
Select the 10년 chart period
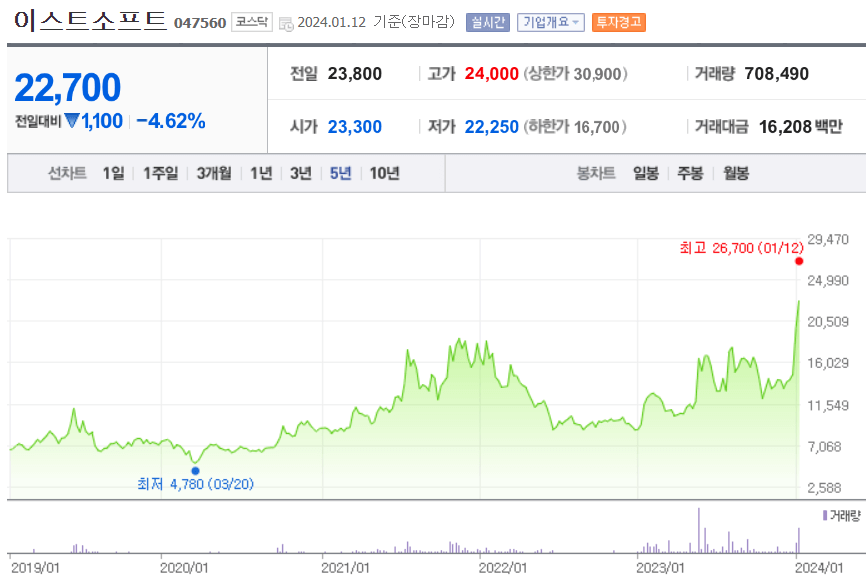[x=384, y=173]
